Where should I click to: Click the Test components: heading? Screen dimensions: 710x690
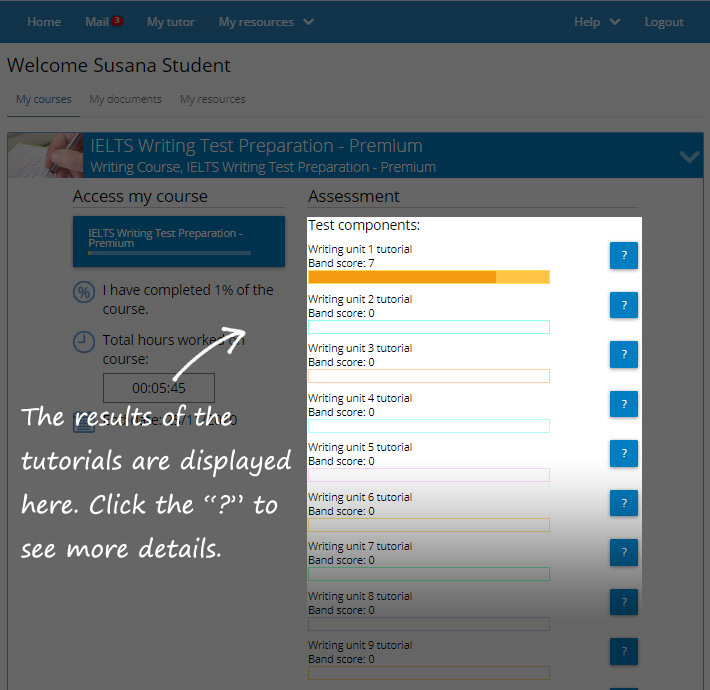[x=364, y=225]
